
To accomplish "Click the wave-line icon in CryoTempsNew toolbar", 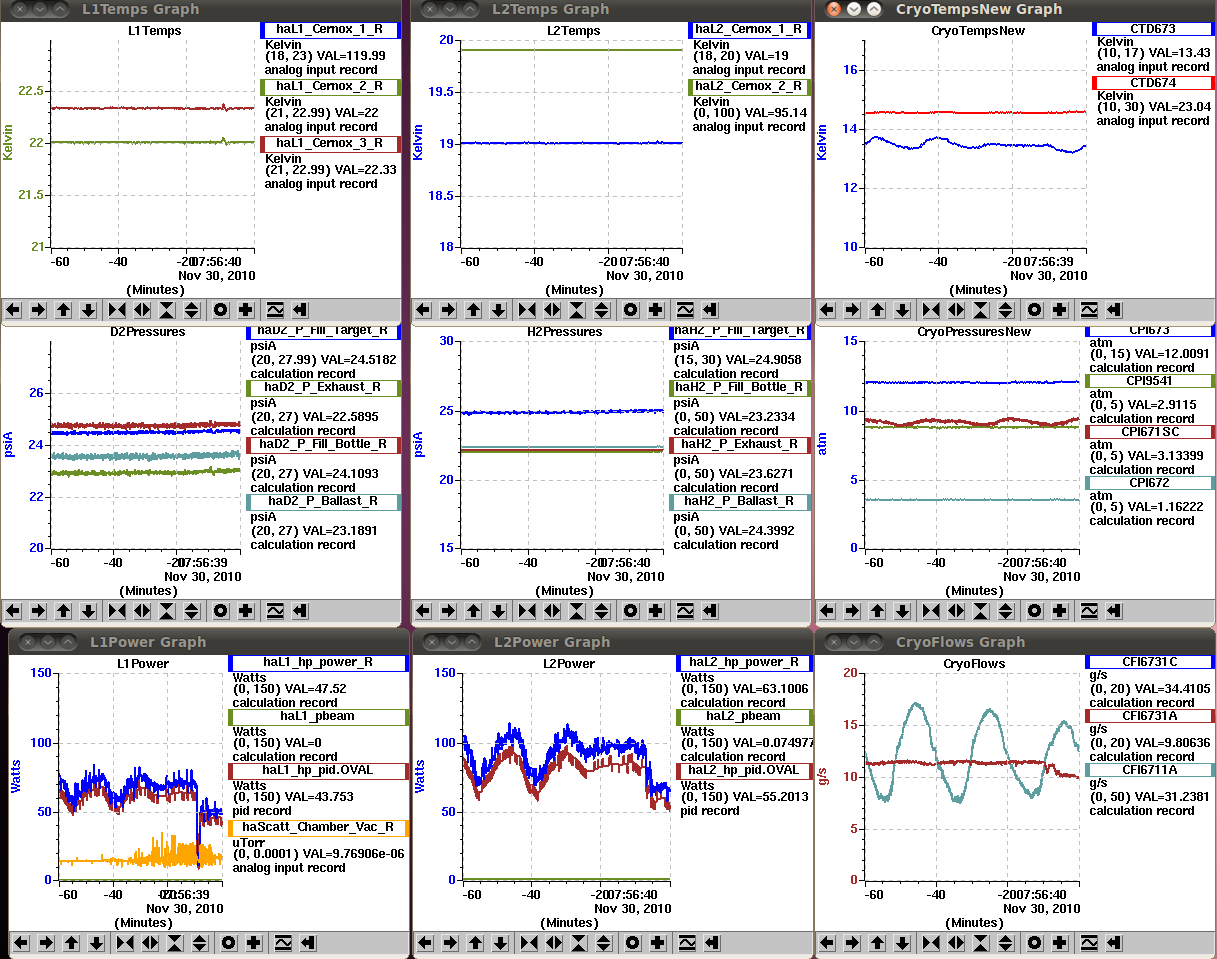I will [1089, 310].
